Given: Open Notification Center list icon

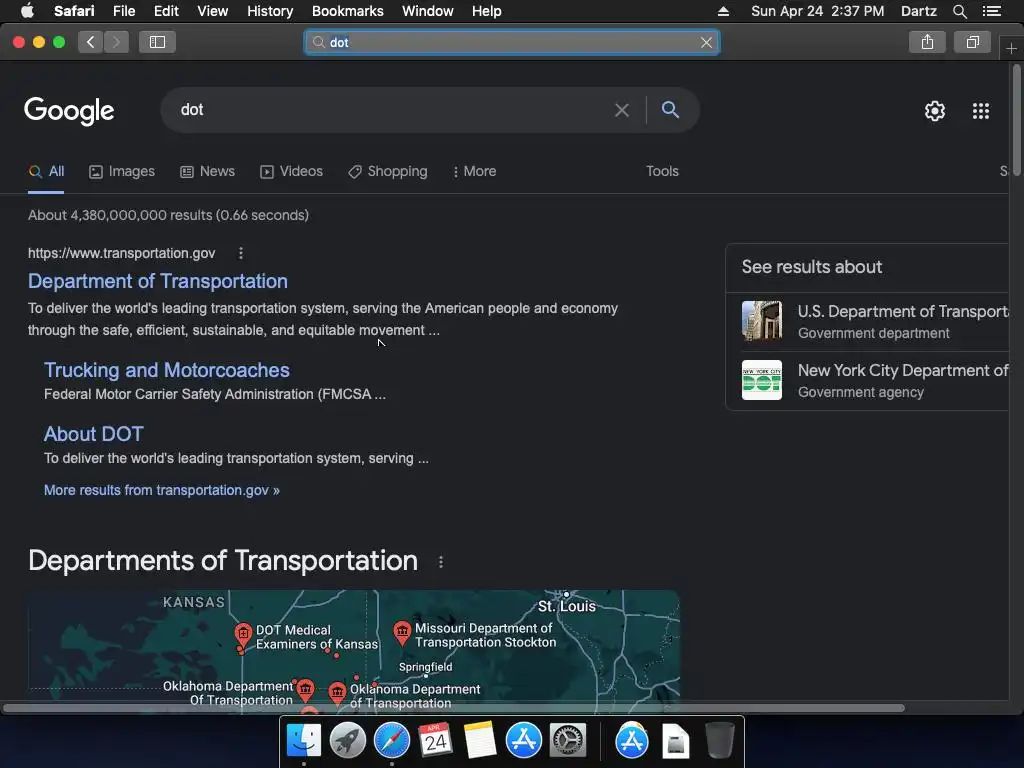Looking at the screenshot, I should click(991, 11).
